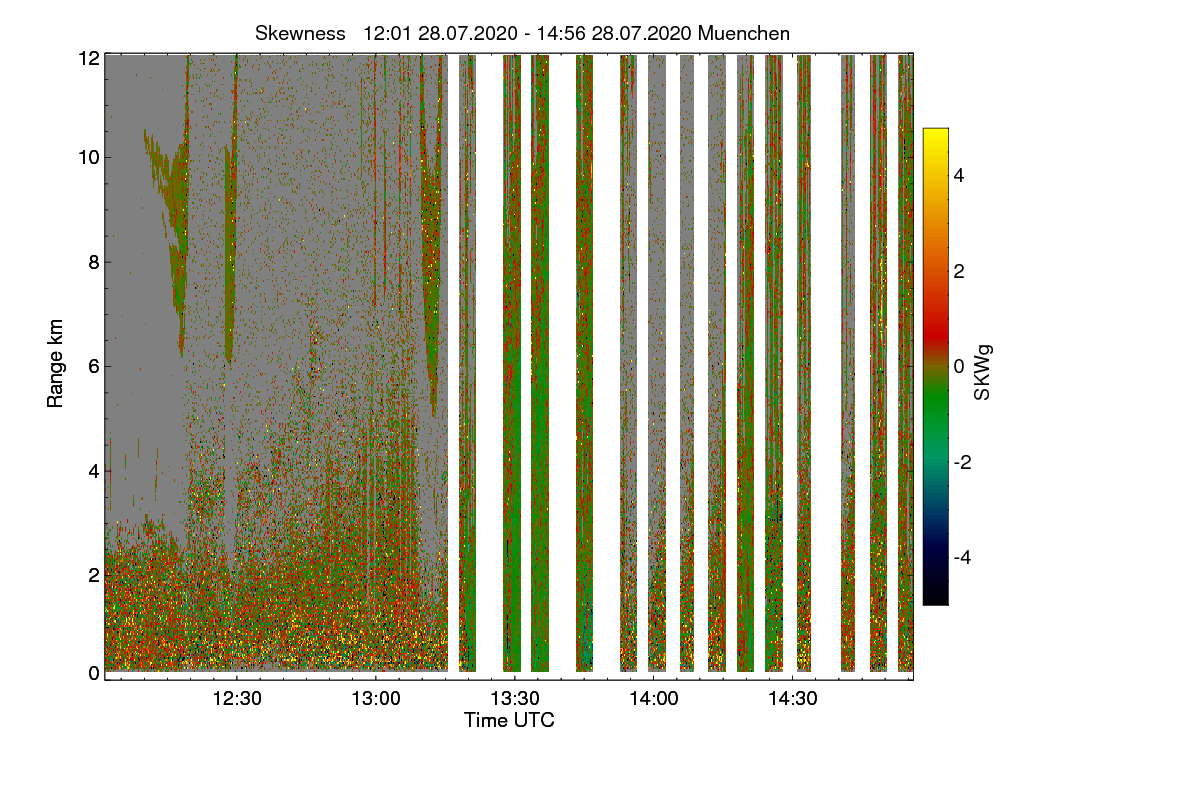
Task: Click the 14:30 time tick label
Action: [792, 699]
